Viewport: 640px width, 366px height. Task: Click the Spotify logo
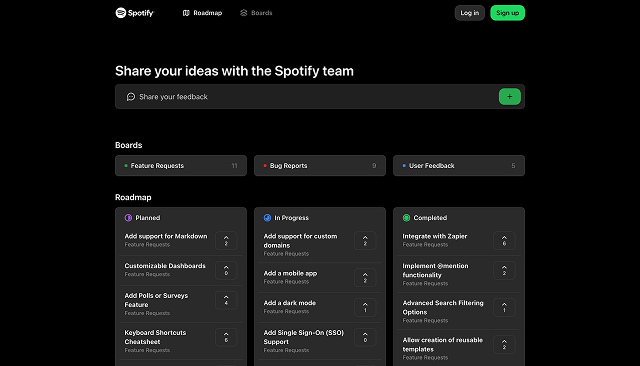pos(135,13)
